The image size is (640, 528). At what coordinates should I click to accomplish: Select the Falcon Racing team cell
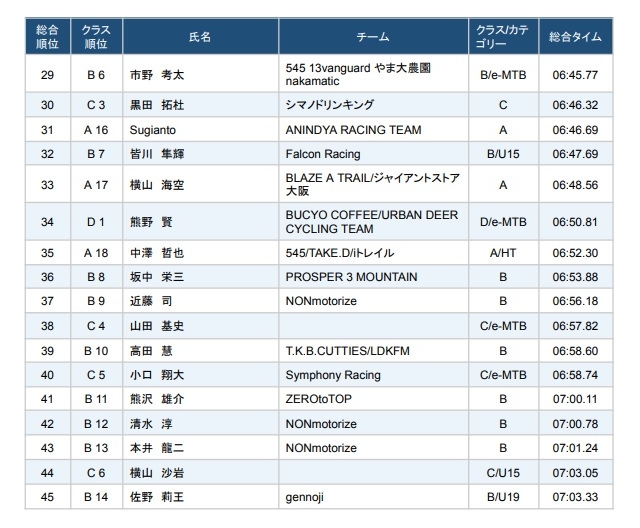point(323,154)
